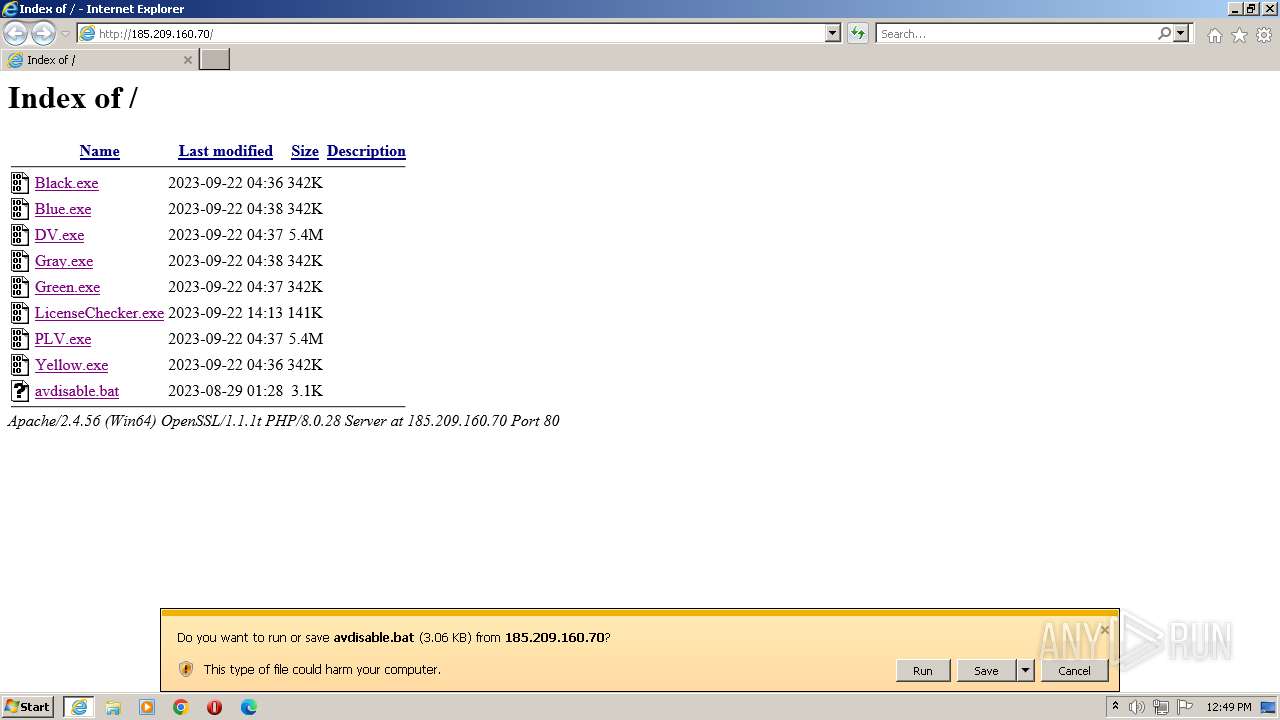Open the PLV.exe file link
This screenshot has height=720, width=1280.
point(63,339)
